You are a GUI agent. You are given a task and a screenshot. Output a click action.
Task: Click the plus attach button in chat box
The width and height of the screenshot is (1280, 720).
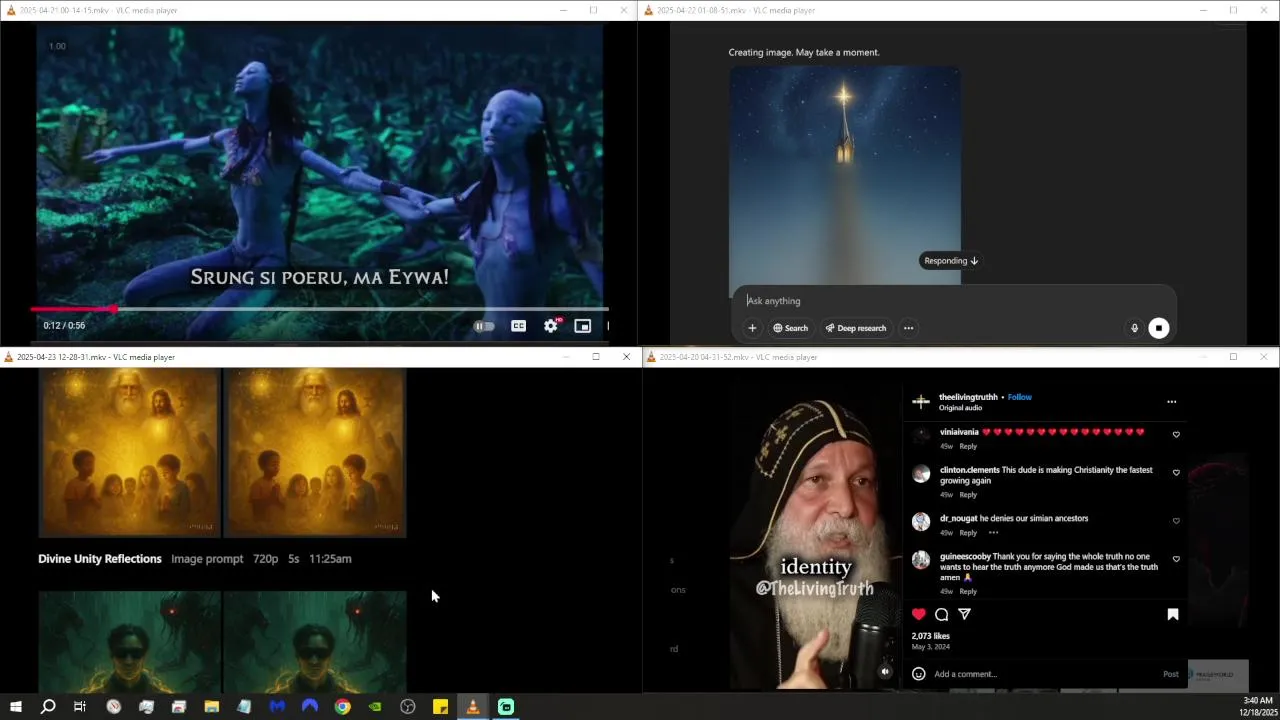click(752, 328)
